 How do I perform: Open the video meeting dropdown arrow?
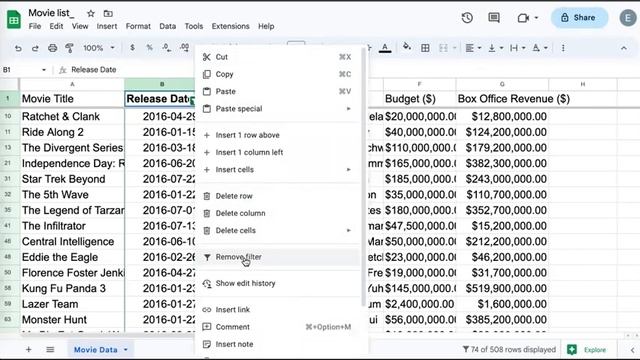(x=536, y=18)
